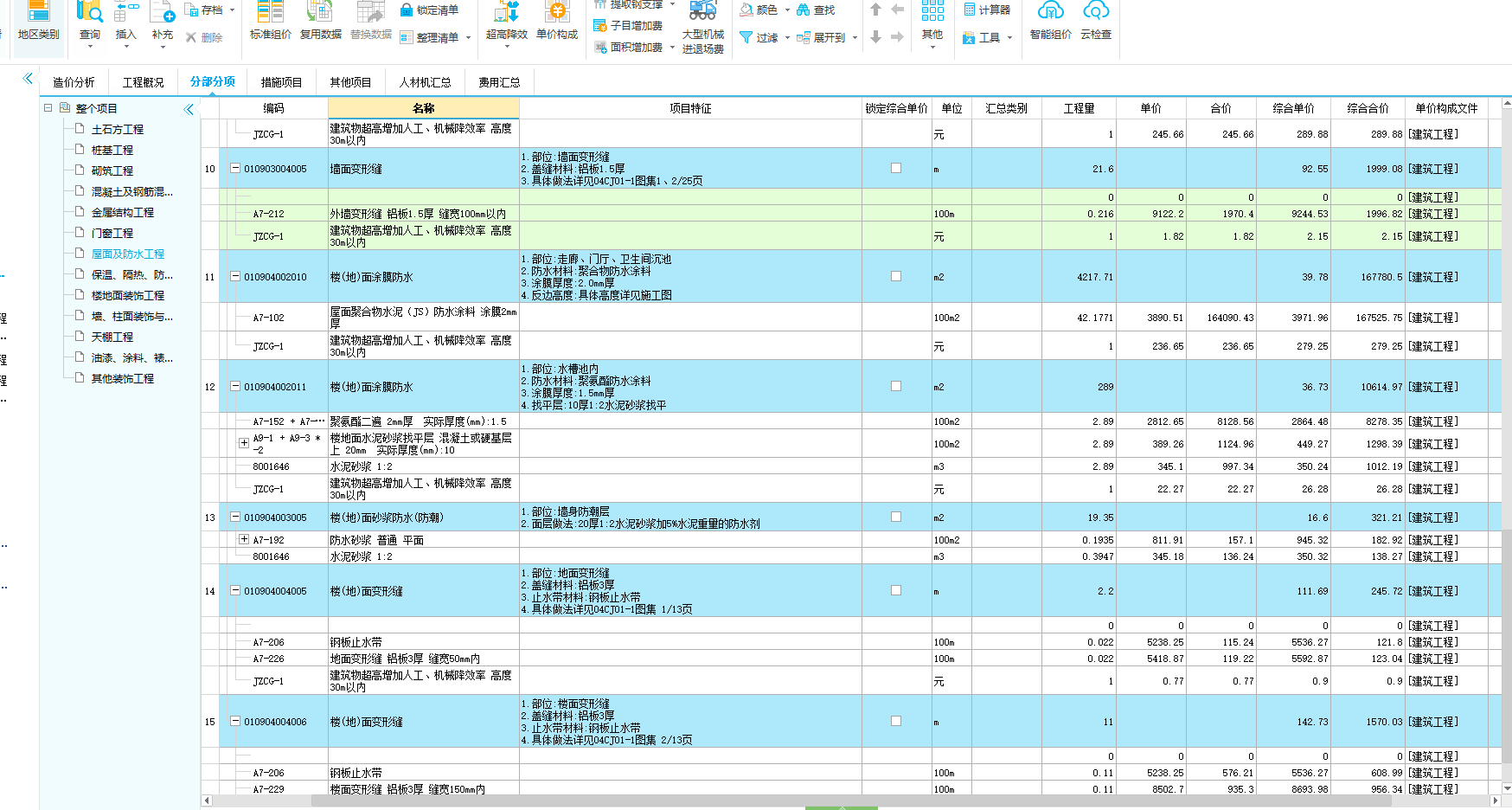The image size is (1512, 810).
Task: Click the move down arrow icon
Action: point(875,37)
